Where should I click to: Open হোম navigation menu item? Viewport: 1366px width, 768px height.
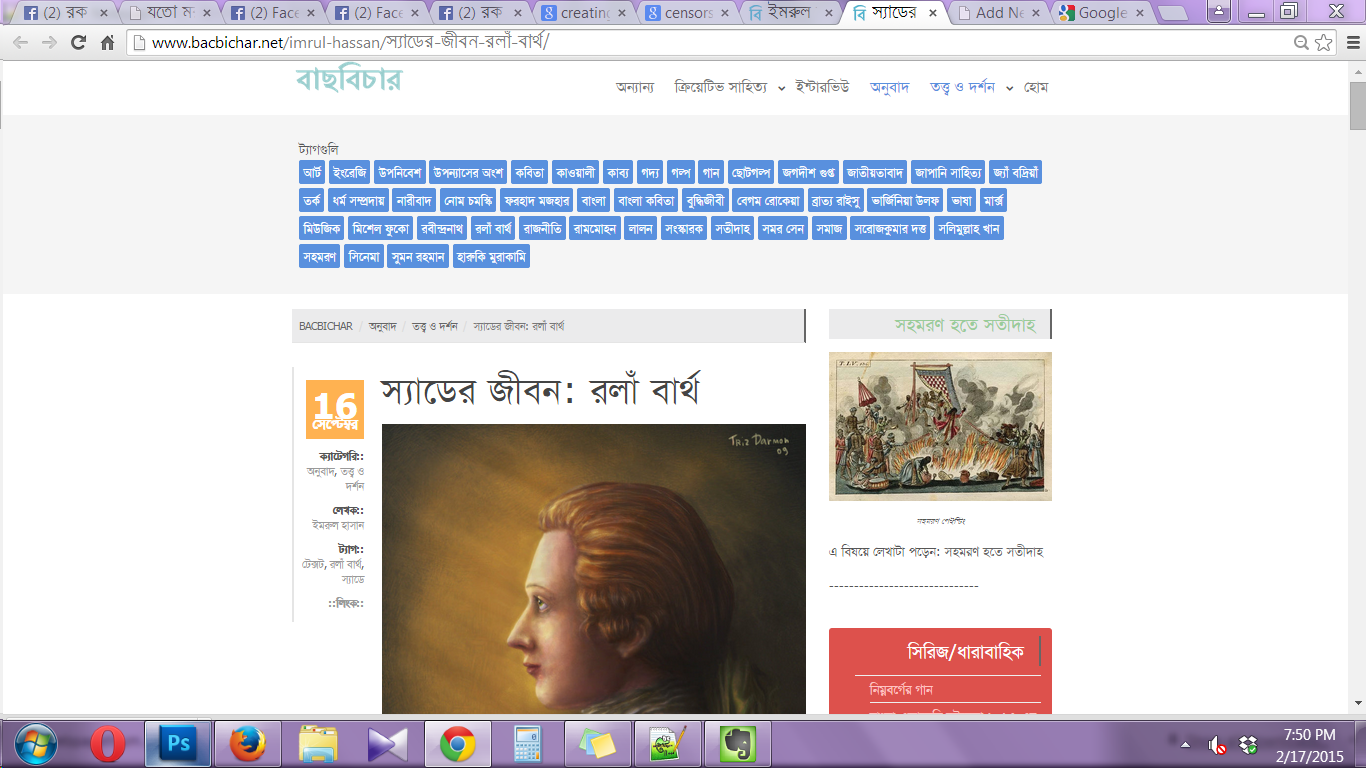1035,87
